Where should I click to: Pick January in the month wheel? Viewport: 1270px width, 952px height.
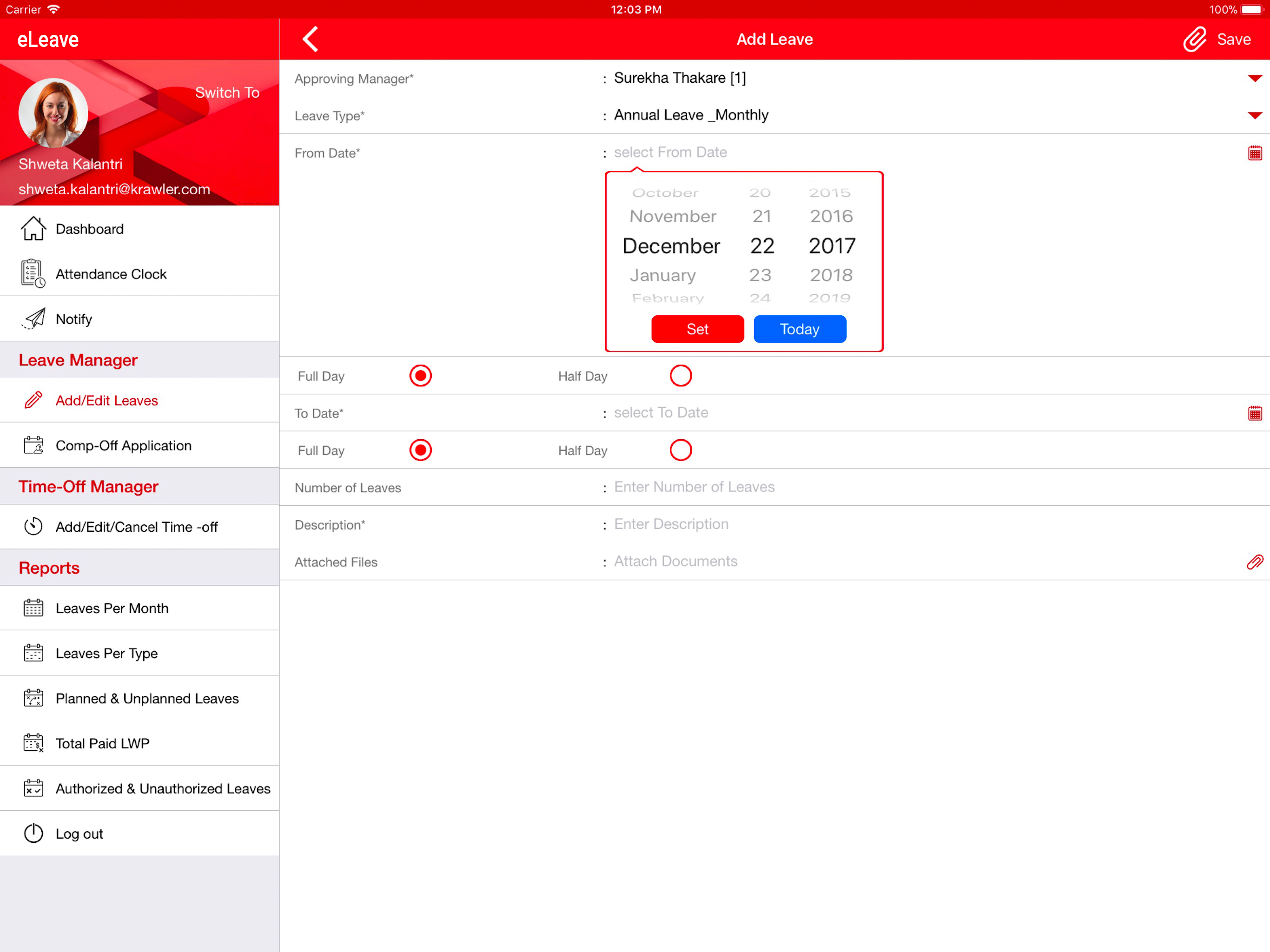662,275
